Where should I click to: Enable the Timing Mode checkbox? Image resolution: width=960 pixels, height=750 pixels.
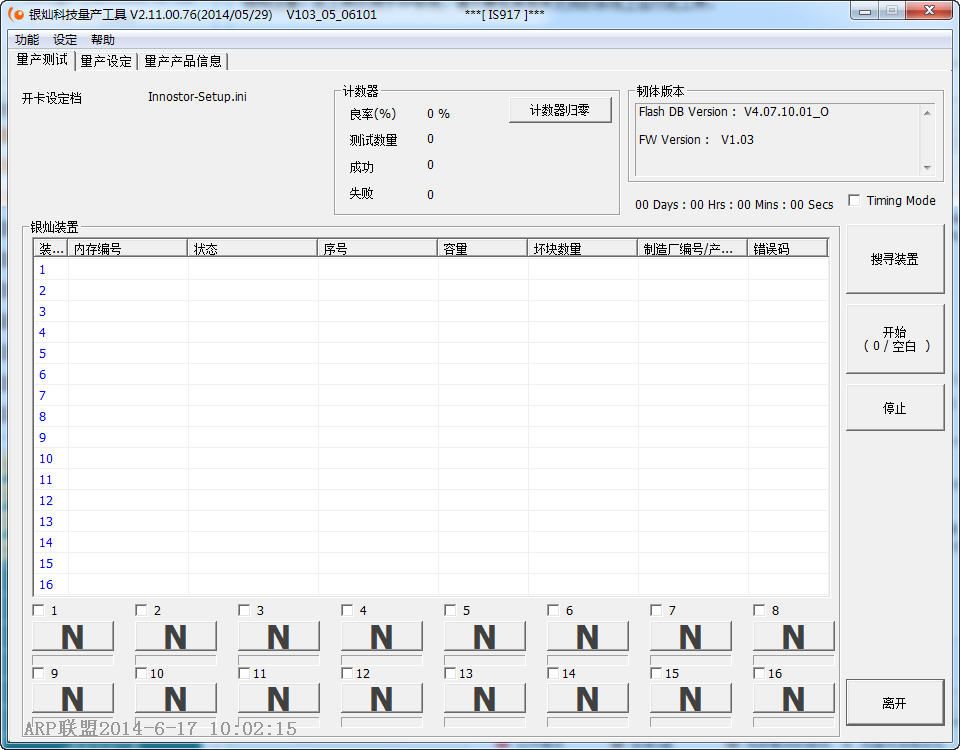pos(854,200)
